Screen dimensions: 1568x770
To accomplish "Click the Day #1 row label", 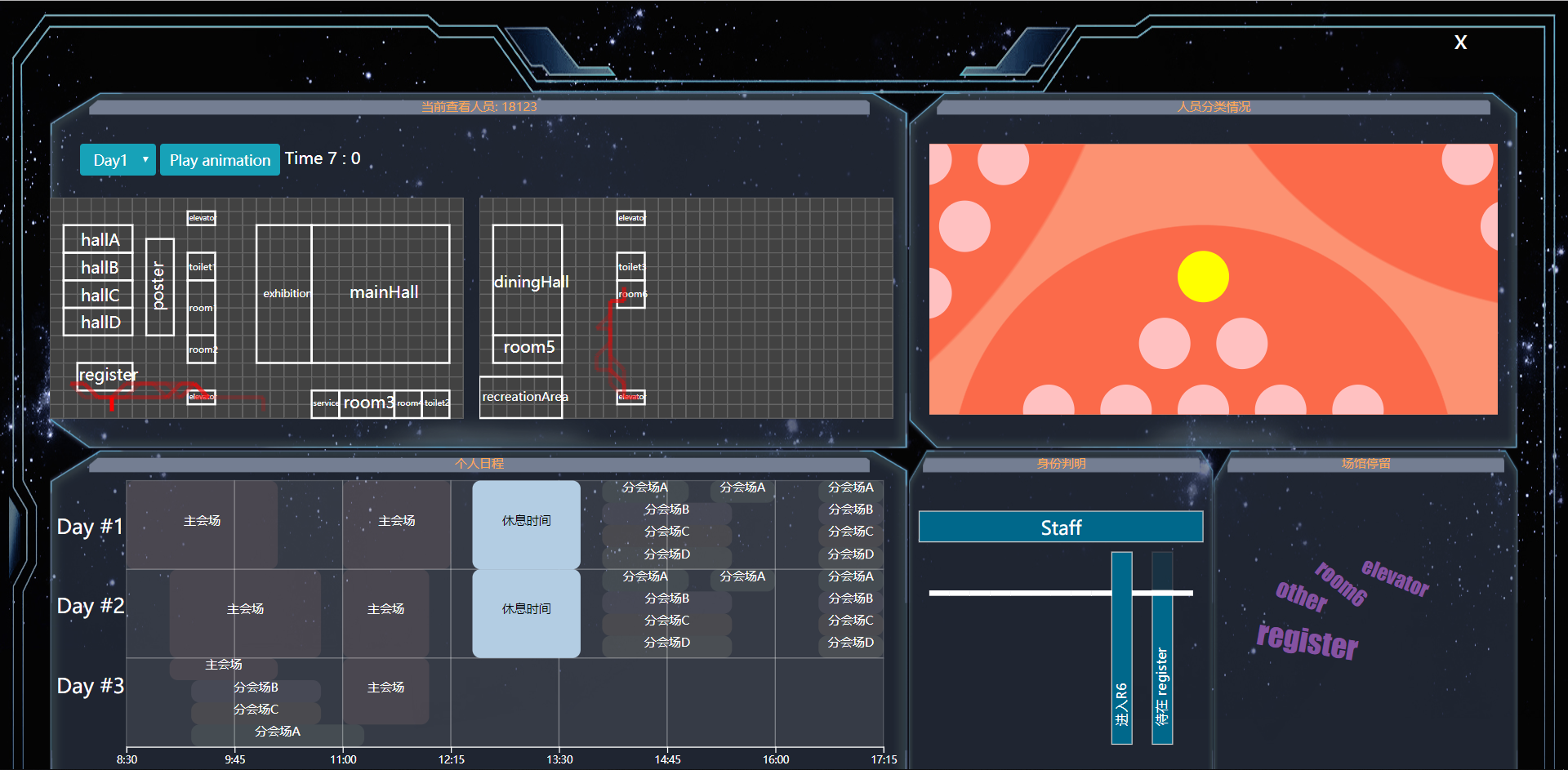I will tap(90, 527).
